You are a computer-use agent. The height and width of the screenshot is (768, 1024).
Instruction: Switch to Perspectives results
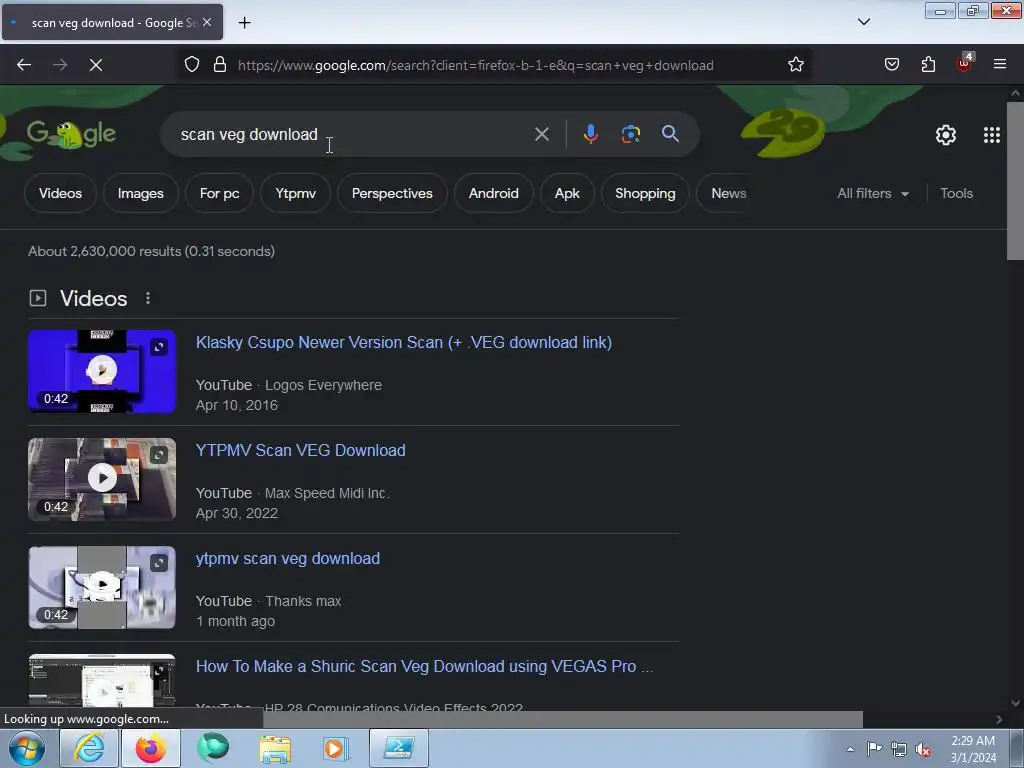pyautogui.click(x=392, y=193)
